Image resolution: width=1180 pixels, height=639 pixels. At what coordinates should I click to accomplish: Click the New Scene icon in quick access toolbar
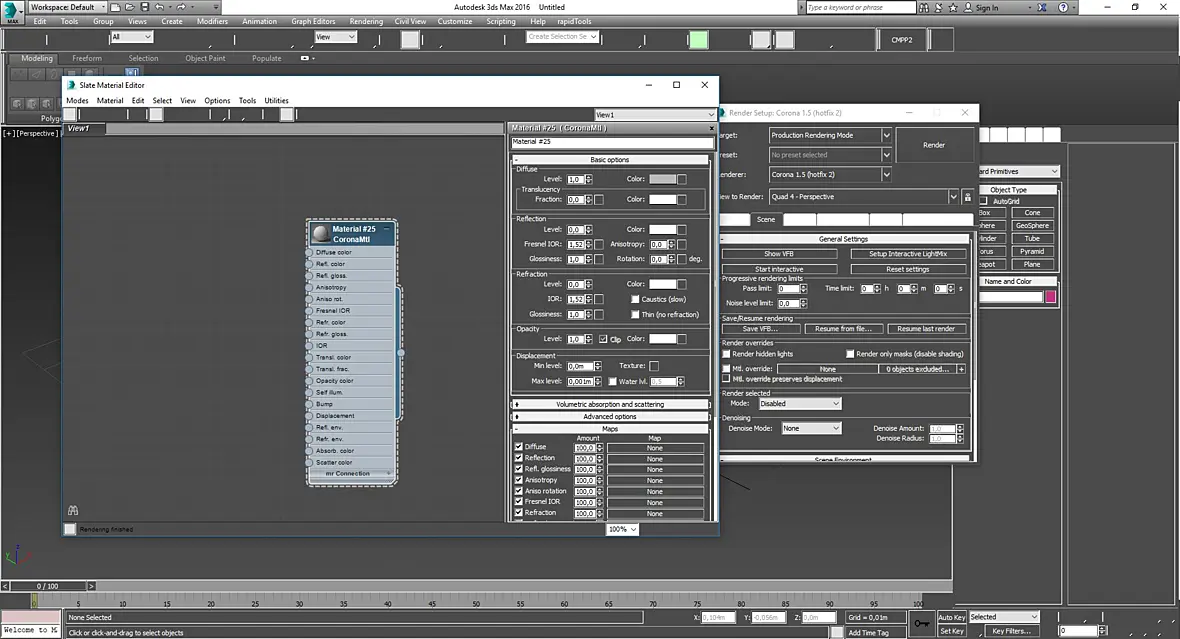pos(115,7)
